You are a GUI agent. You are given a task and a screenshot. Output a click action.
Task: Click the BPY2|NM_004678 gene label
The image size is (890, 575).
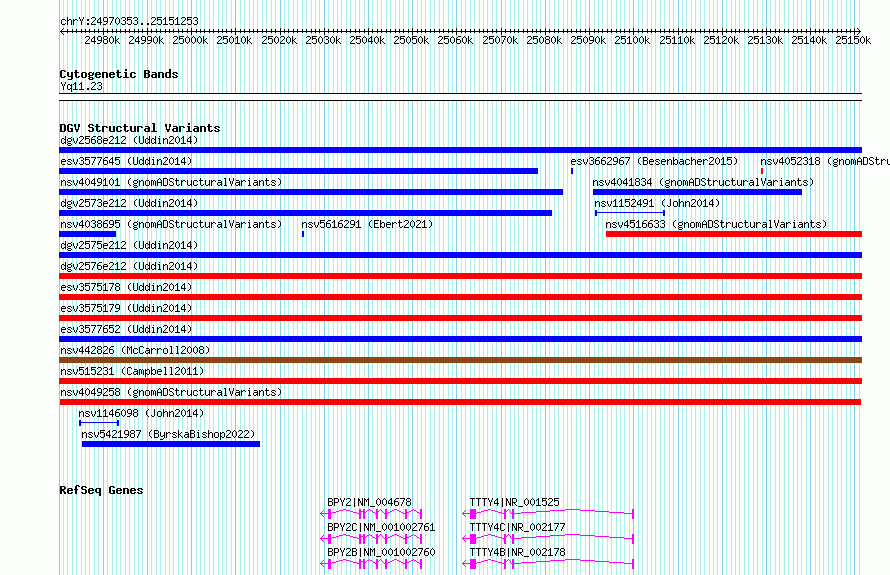pyautogui.click(x=369, y=502)
